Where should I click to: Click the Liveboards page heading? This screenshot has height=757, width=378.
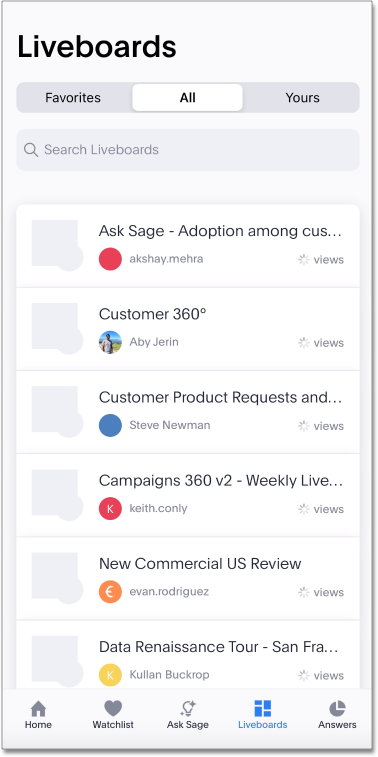click(x=97, y=47)
